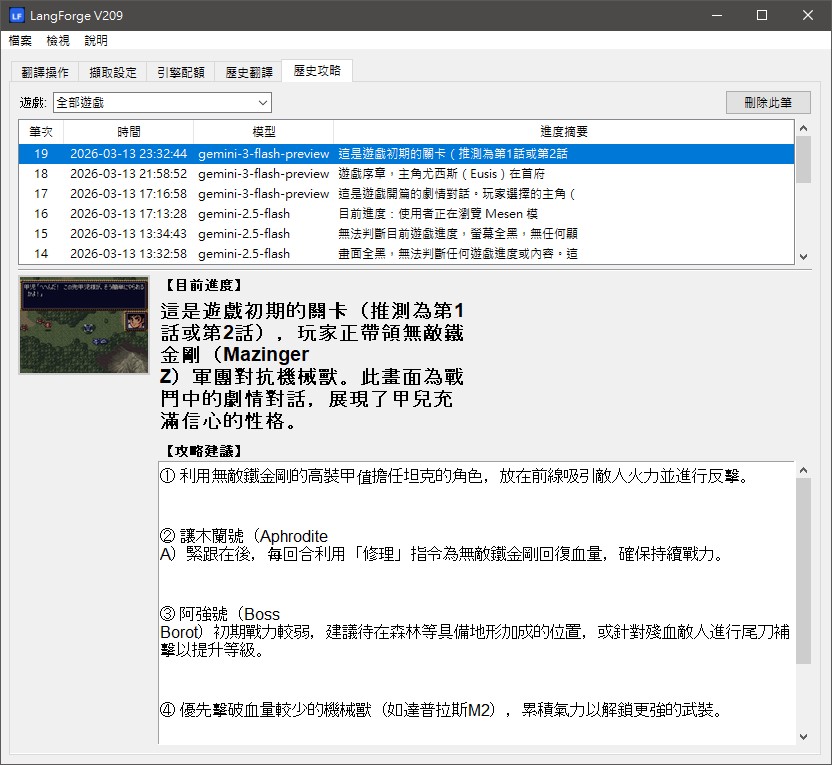Image resolution: width=832 pixels, height=765 pixels.
Task: Open the 檔案 menu
Action: pos(20,41)
